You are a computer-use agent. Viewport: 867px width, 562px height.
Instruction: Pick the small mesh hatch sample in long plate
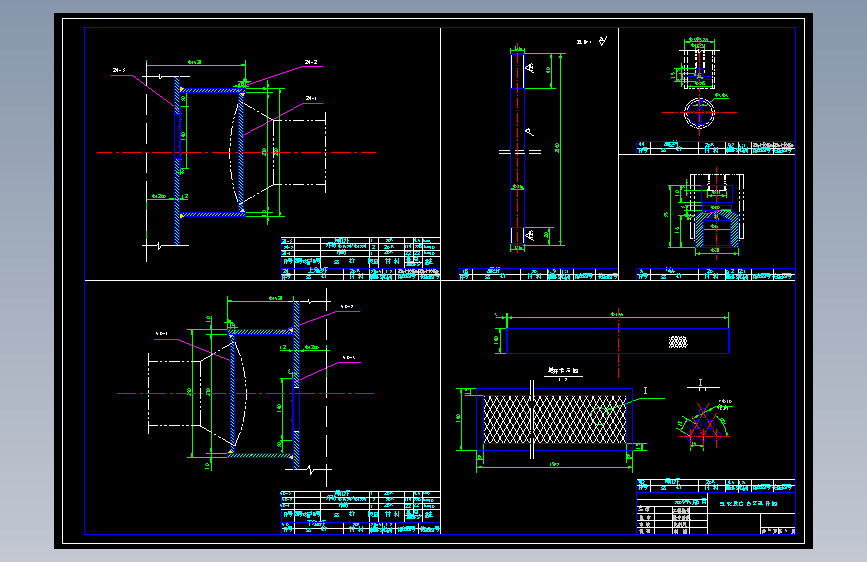[x=678, y=342]
